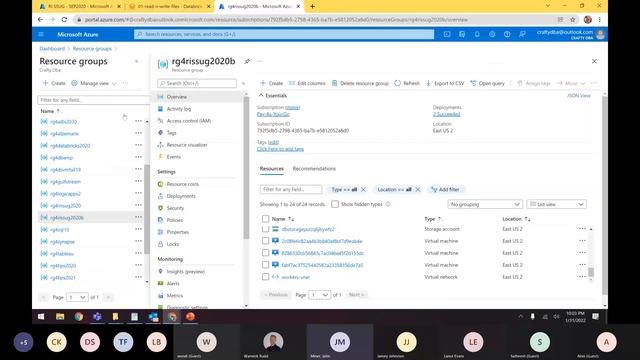This screenshot has height=360, width=640.
Task: Open Metrics under Monitoring
Action: point(174,296)
